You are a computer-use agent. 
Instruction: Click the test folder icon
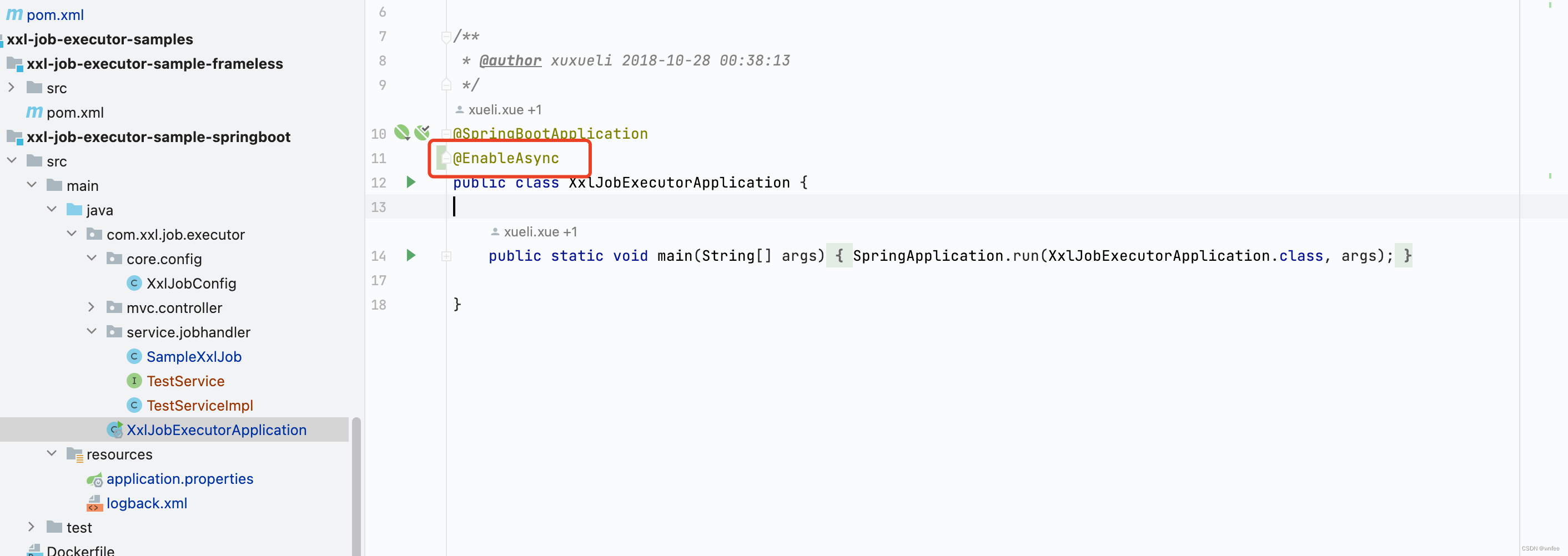pos(54,527)
